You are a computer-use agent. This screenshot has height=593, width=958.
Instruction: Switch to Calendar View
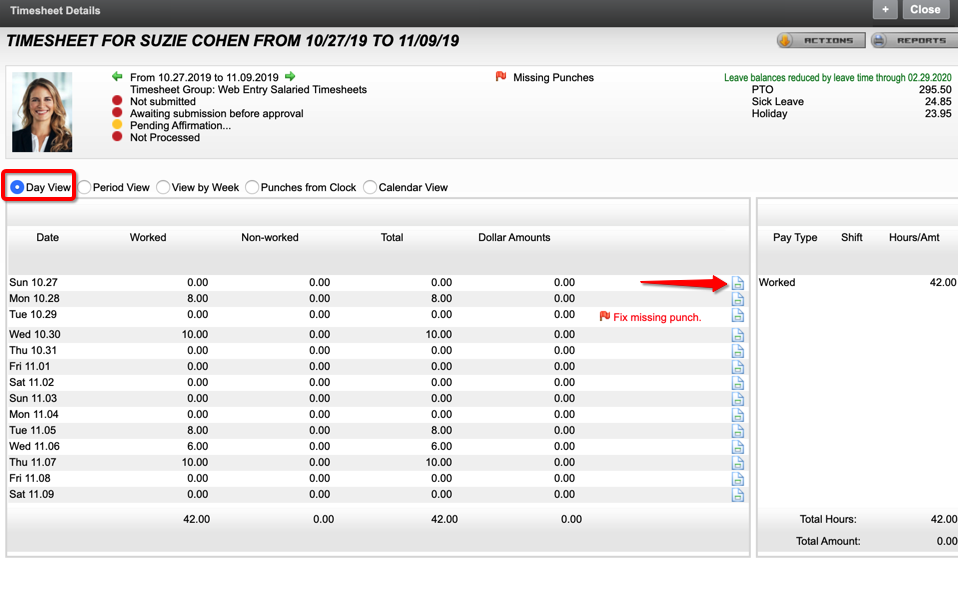(x=370, y=186)
